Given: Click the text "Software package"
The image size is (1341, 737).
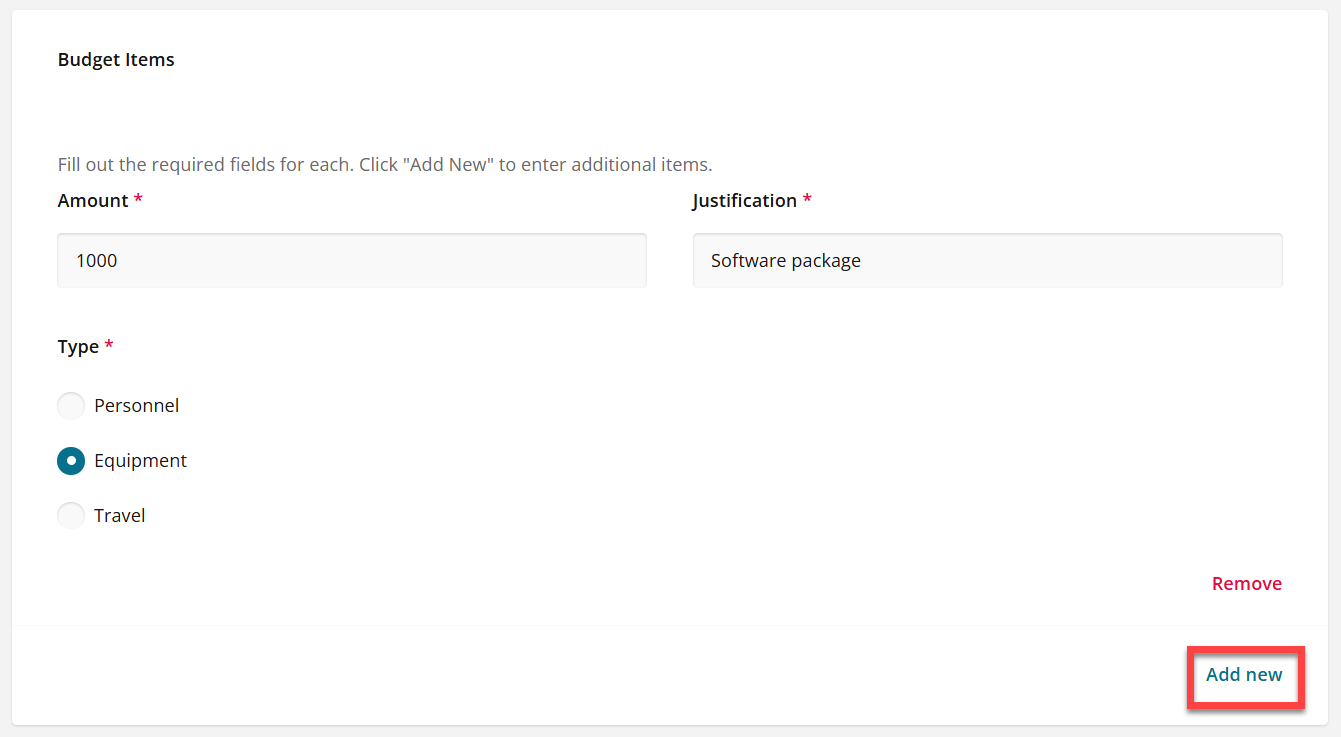Looking at the screenshot, I should (x=784, y=260).
